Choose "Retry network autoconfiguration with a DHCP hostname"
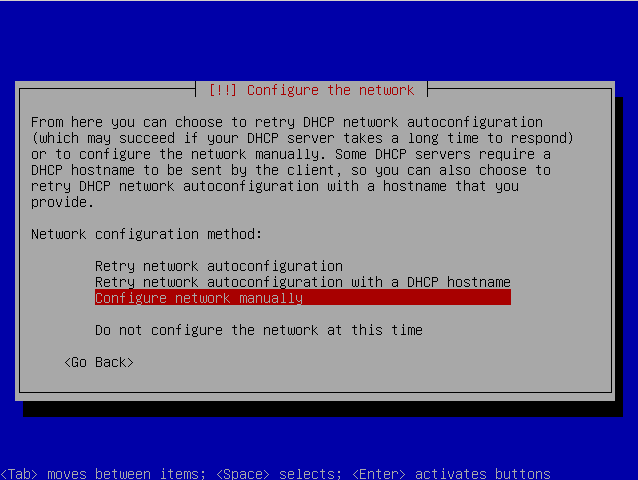Screen dimensions: 638x480 [x=303, y=282]
